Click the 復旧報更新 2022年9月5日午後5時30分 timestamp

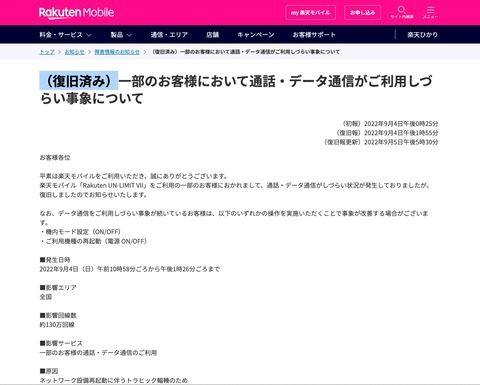click(380, 142)
